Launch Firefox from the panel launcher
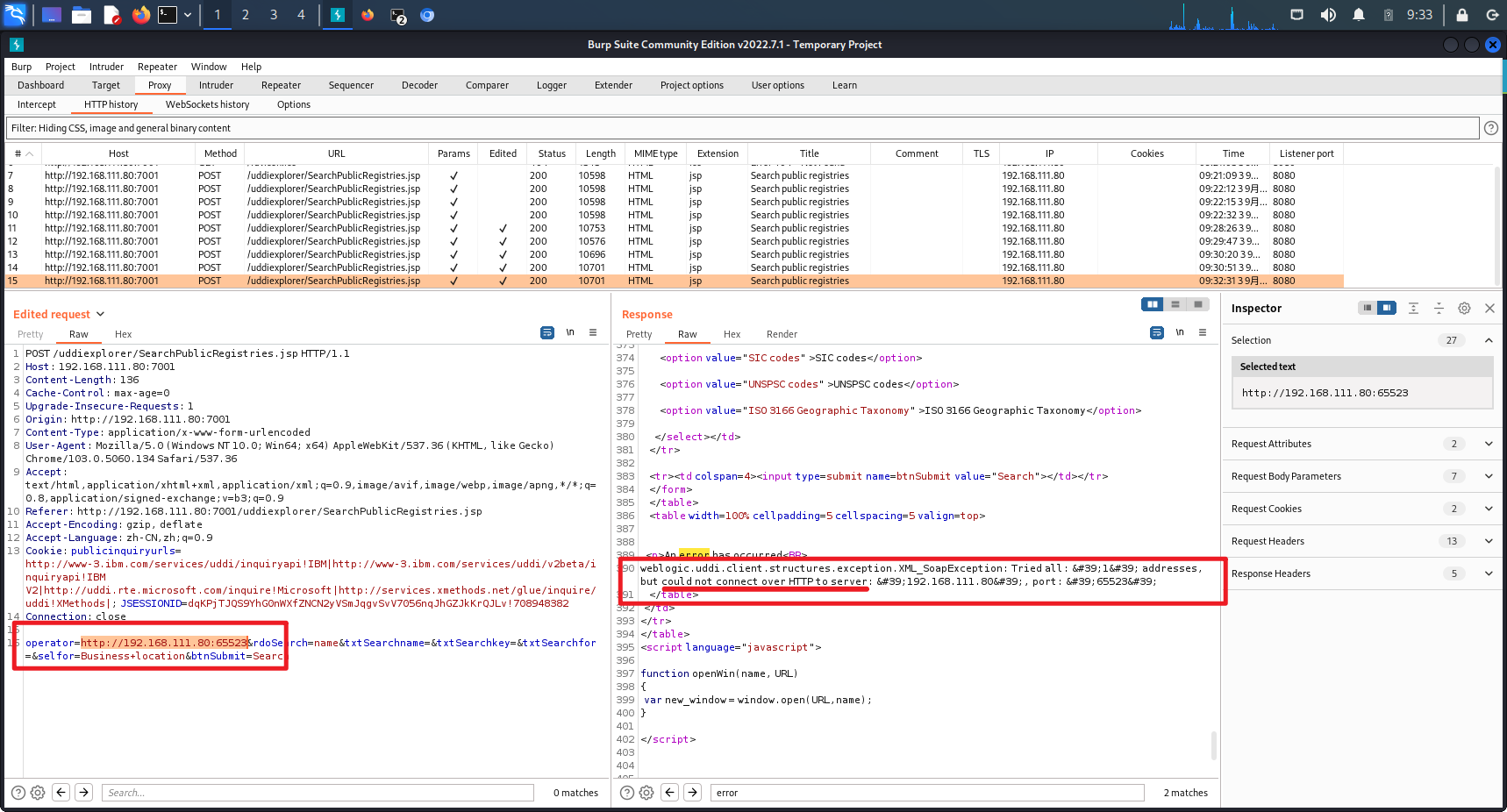The image size is (1507, 812). click(x=140, y=15)
